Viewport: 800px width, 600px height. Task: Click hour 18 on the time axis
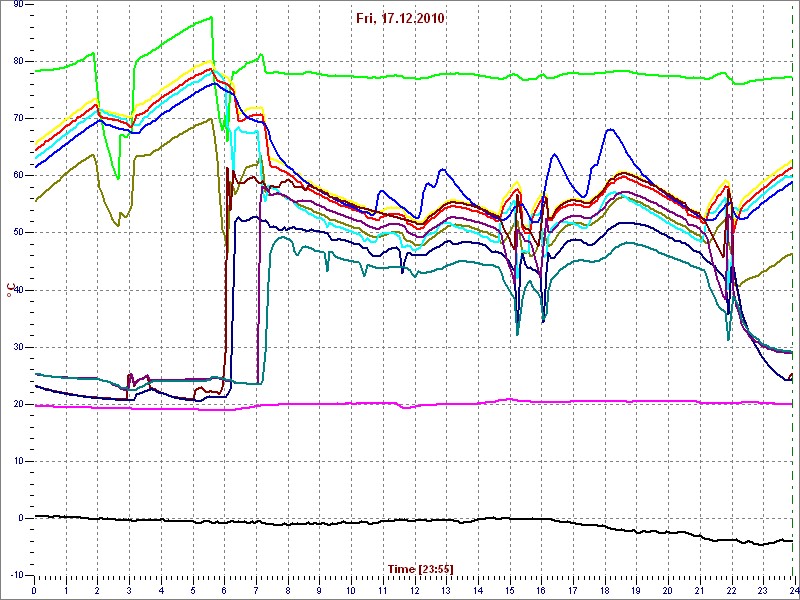click(x=604, y=590)
